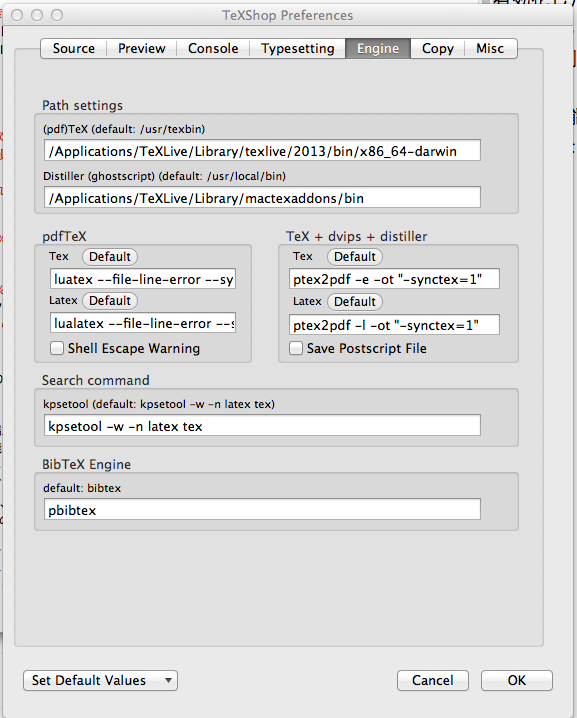Open the Preview tab
The width and height of the screenshot is (577, 718).
[142, 49]
